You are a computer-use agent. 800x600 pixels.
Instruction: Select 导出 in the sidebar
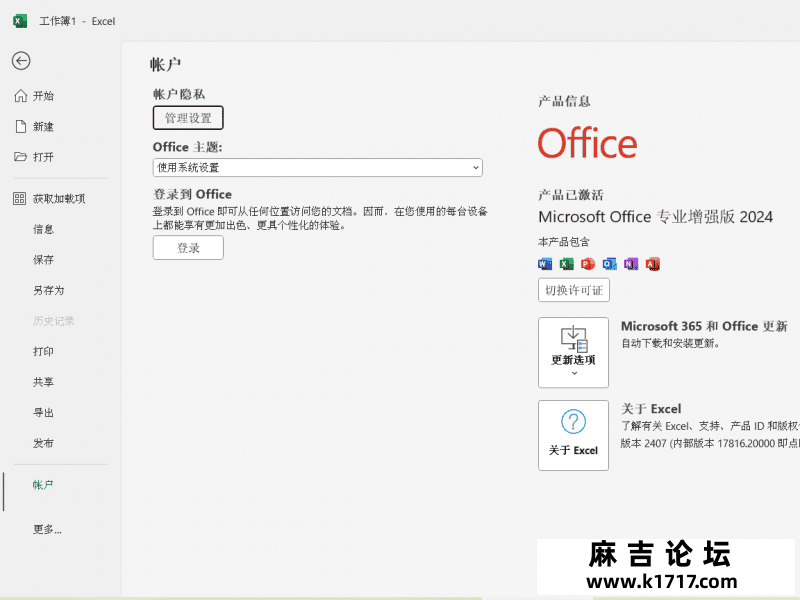(x=43, y=413)
